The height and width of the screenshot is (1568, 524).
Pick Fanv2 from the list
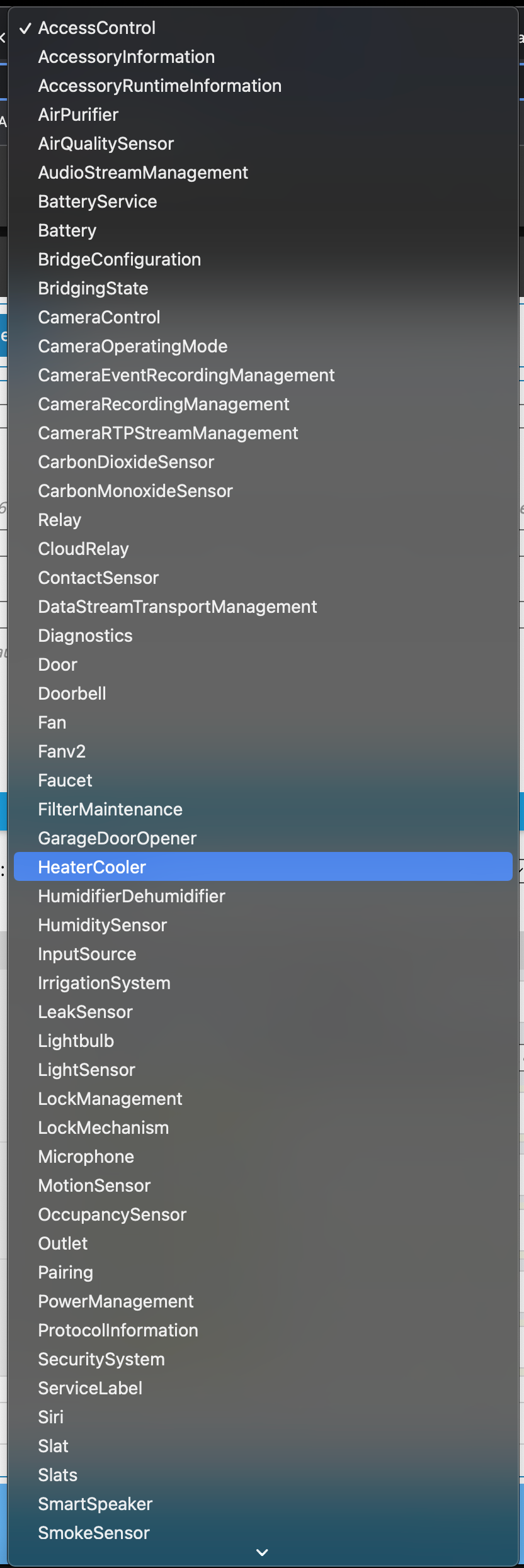[62, 751]
